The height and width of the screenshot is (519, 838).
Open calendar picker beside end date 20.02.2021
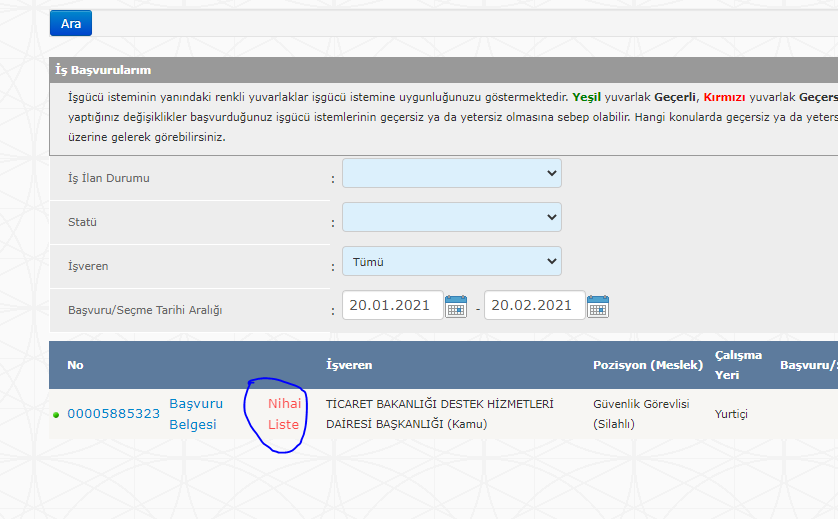coord(598,307)
